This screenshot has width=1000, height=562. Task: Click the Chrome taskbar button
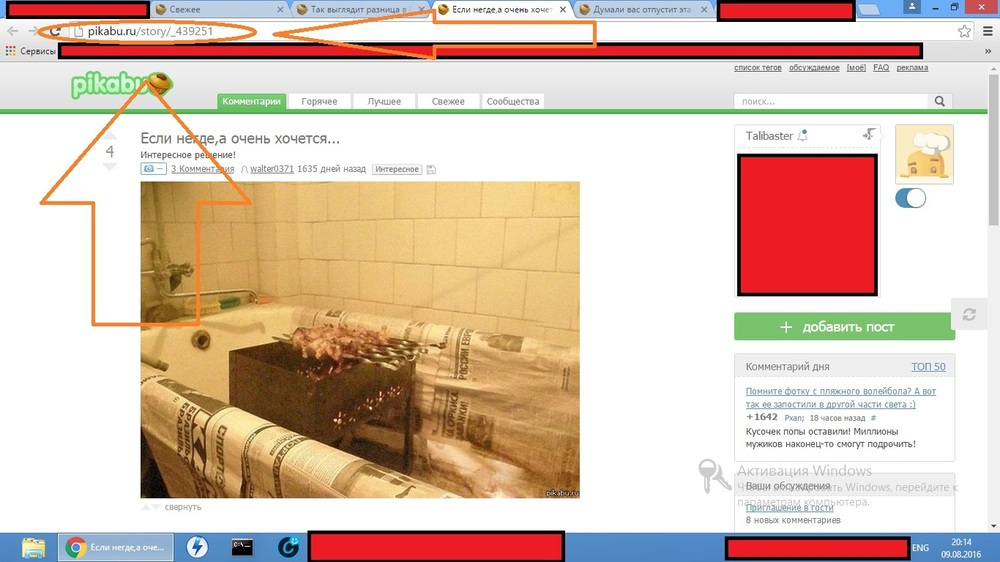pos(115,547)
